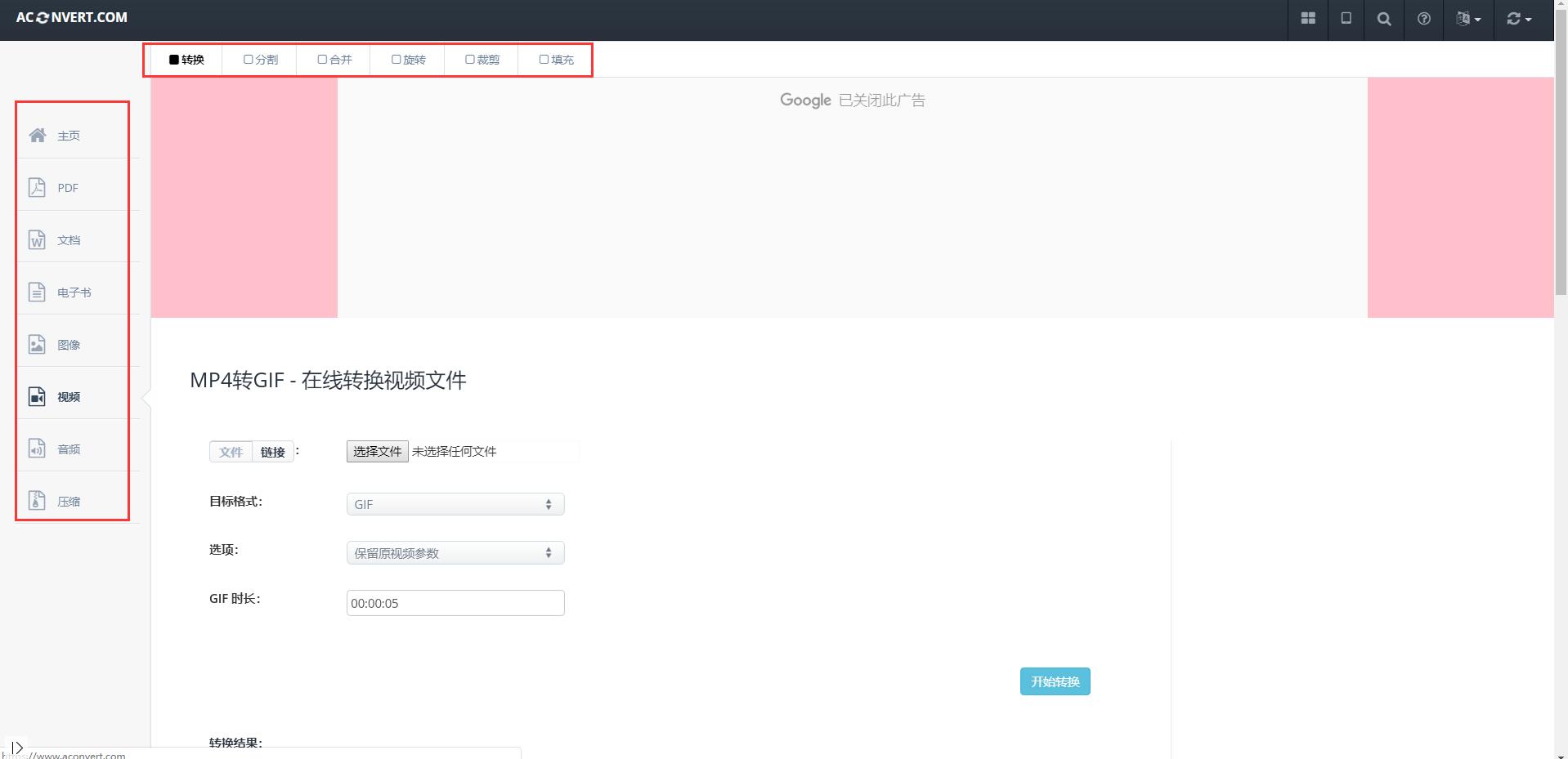
Task: Switch to the 分割 tab
Action: (x=261, y=60)
